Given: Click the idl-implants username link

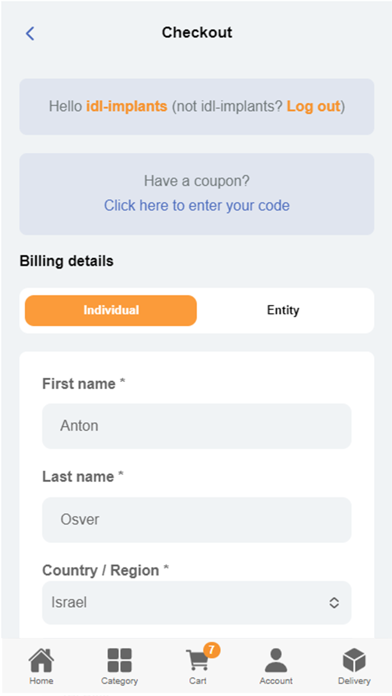Looking at the screenshot, I should (x=127, y=107).
